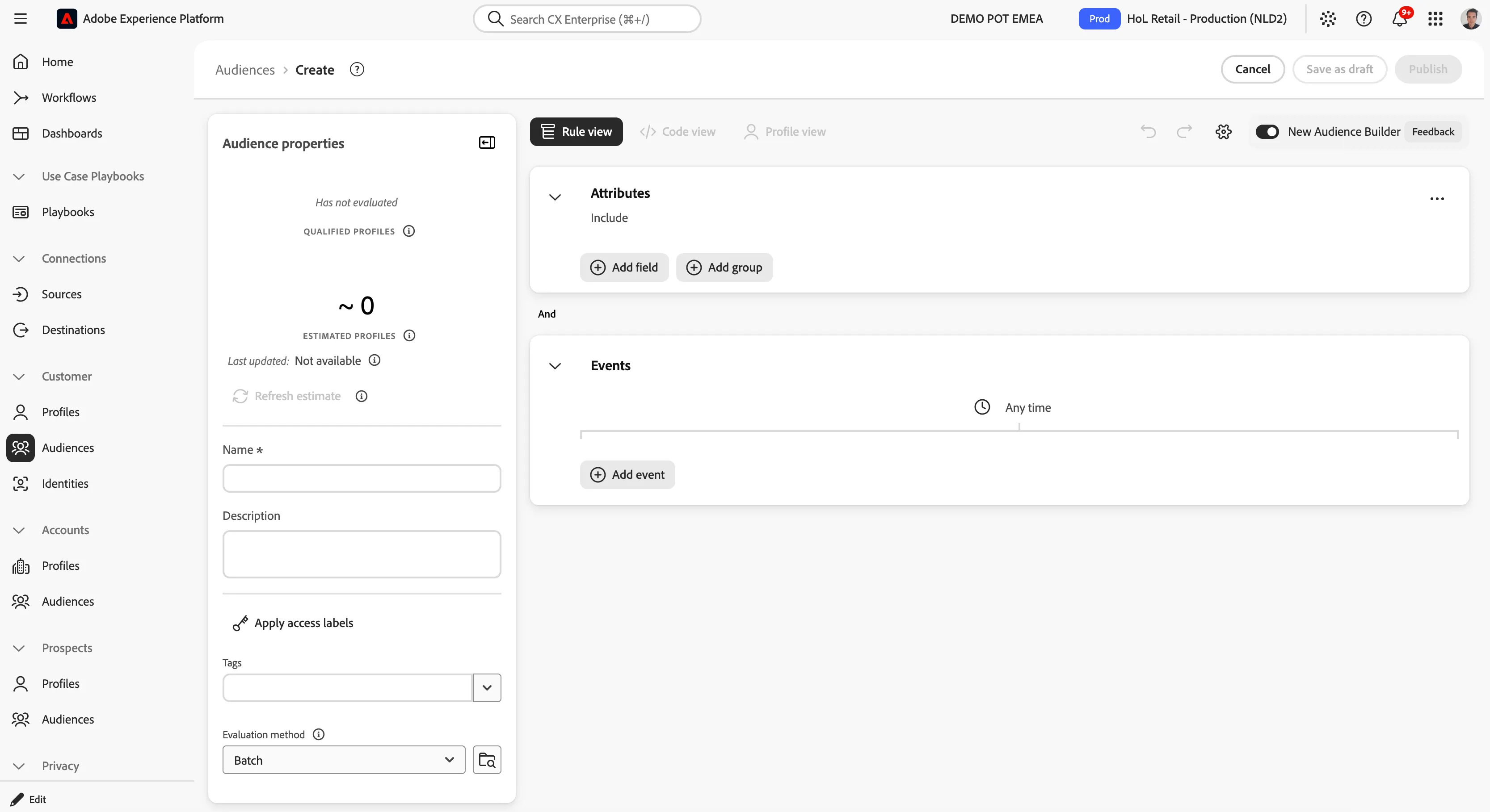Focus the Name input field
This screenshot has width=1490, height=812.
point(362,478)
